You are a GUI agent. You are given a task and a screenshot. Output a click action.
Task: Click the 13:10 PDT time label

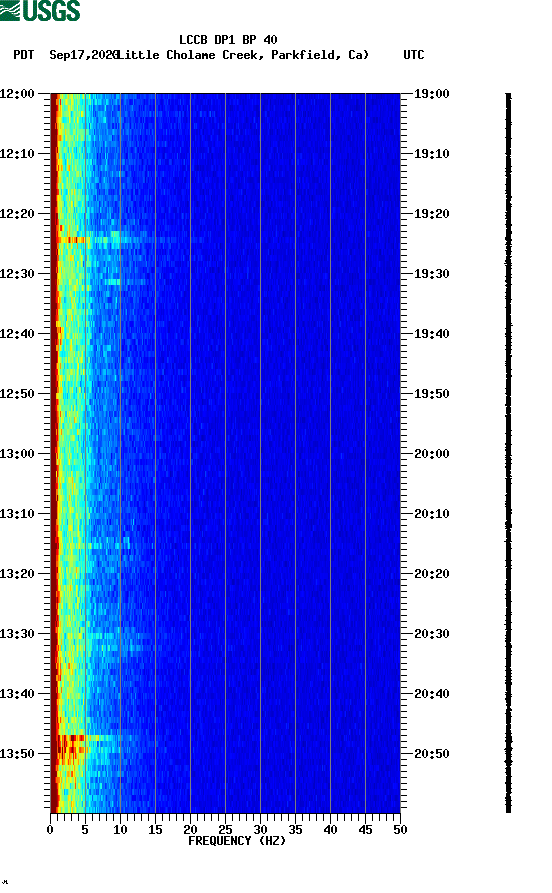click(x=17, y=514)
